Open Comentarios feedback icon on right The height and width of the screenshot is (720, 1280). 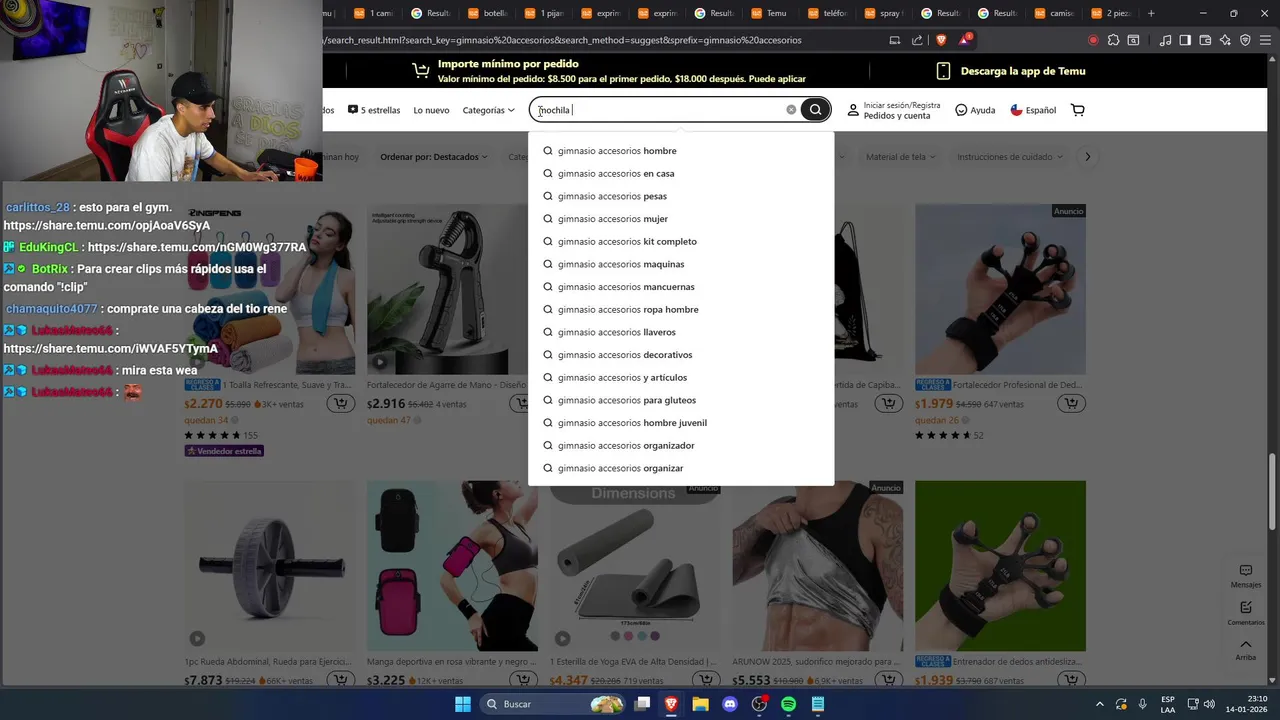tap(1246, 613)
